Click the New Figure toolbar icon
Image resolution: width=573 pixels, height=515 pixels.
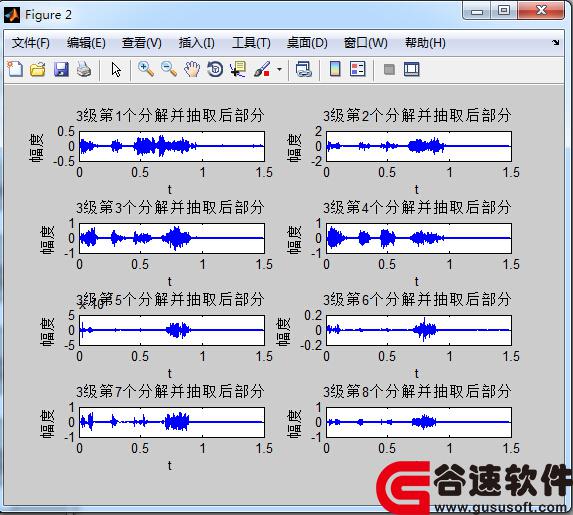click(x=15, y=69)
